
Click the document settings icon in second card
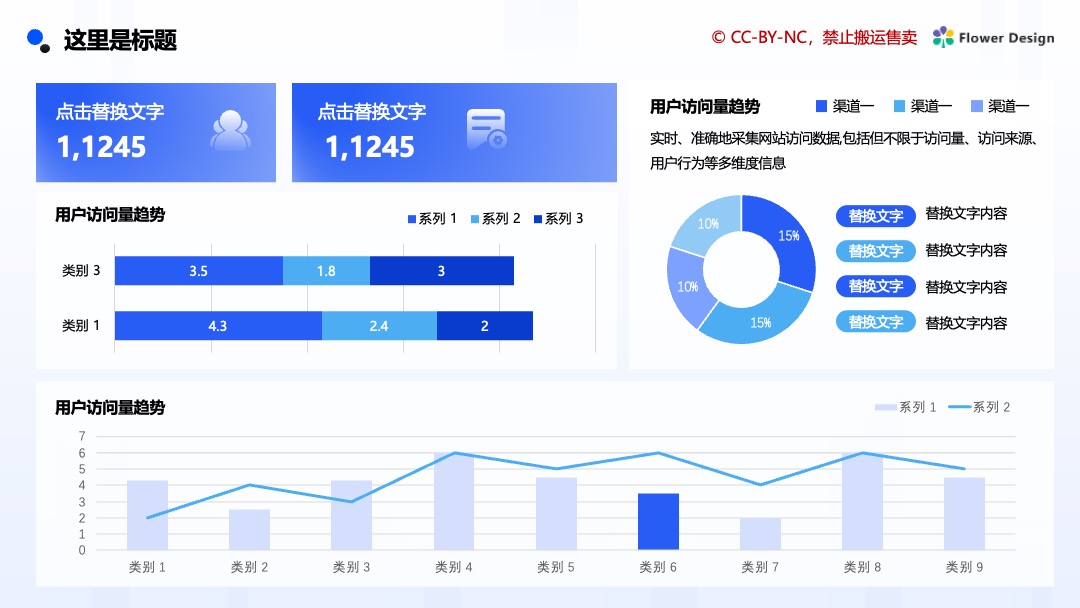[486, 129]
